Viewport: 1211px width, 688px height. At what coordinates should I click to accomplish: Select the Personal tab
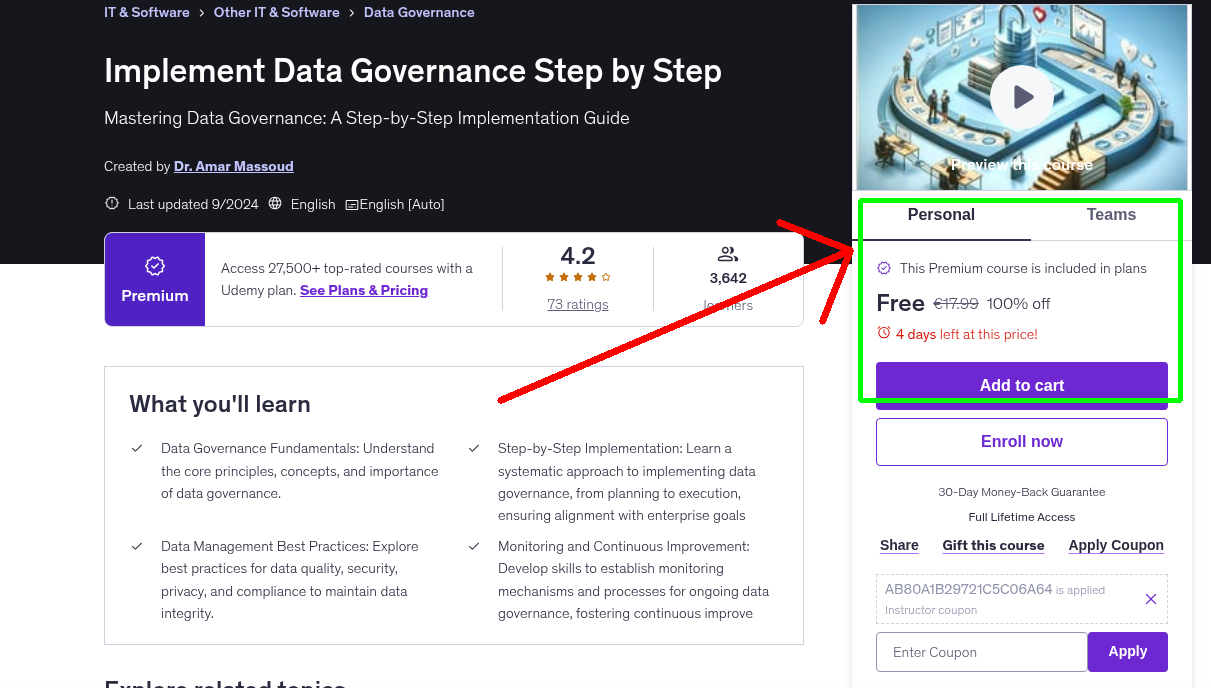pyautogui.click(x=941, y=214)
